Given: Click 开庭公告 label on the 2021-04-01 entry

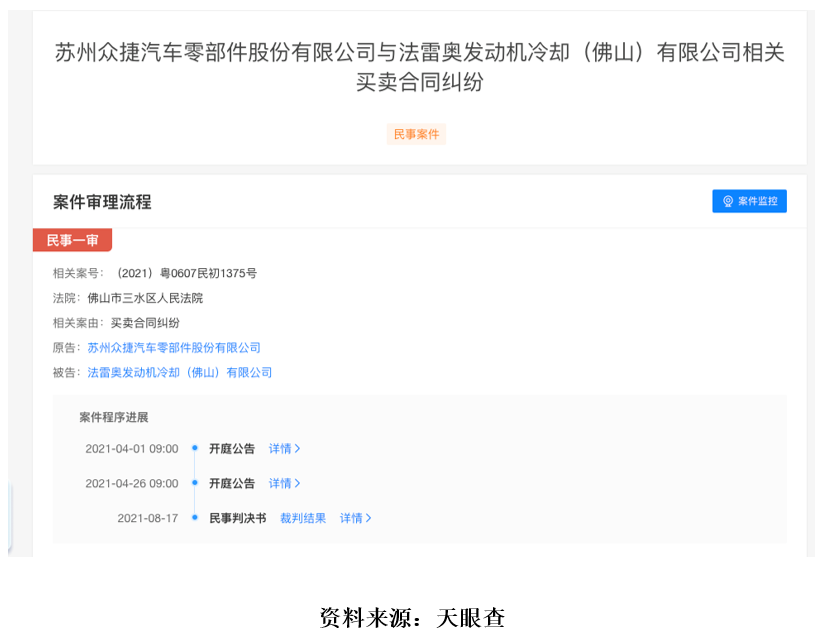Looking at the screenshot, I should pos(232,449).
